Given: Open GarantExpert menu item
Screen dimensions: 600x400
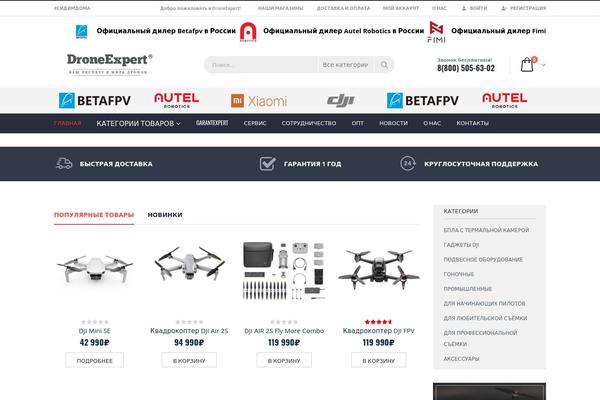Looking at the screenshot, I should coord(212,123).
